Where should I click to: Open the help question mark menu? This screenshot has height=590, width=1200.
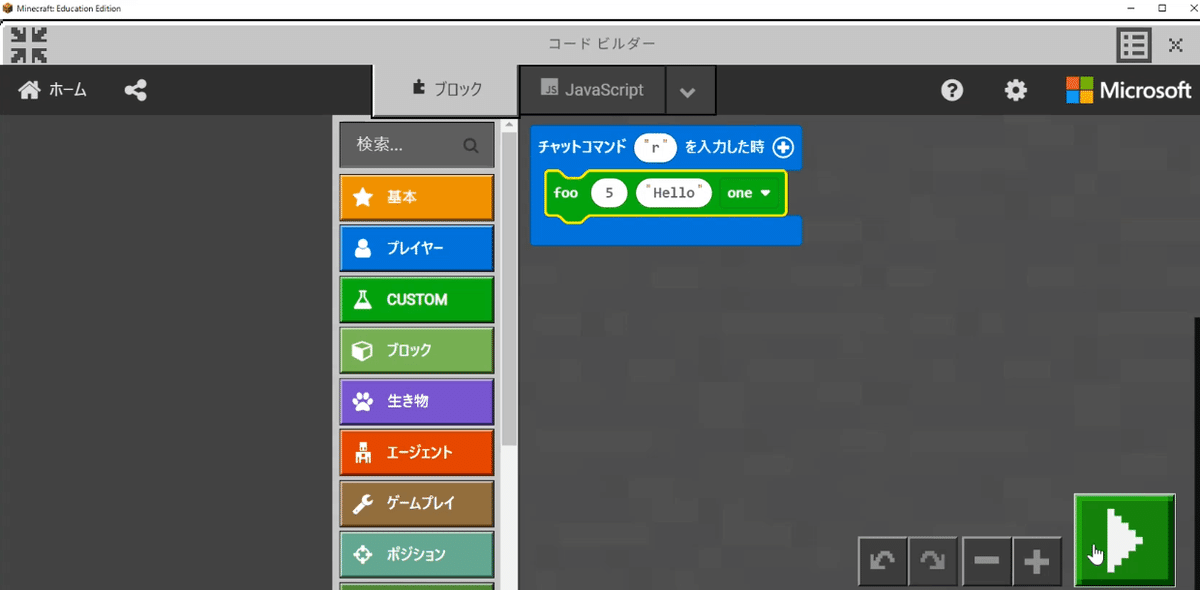(952, 90)
